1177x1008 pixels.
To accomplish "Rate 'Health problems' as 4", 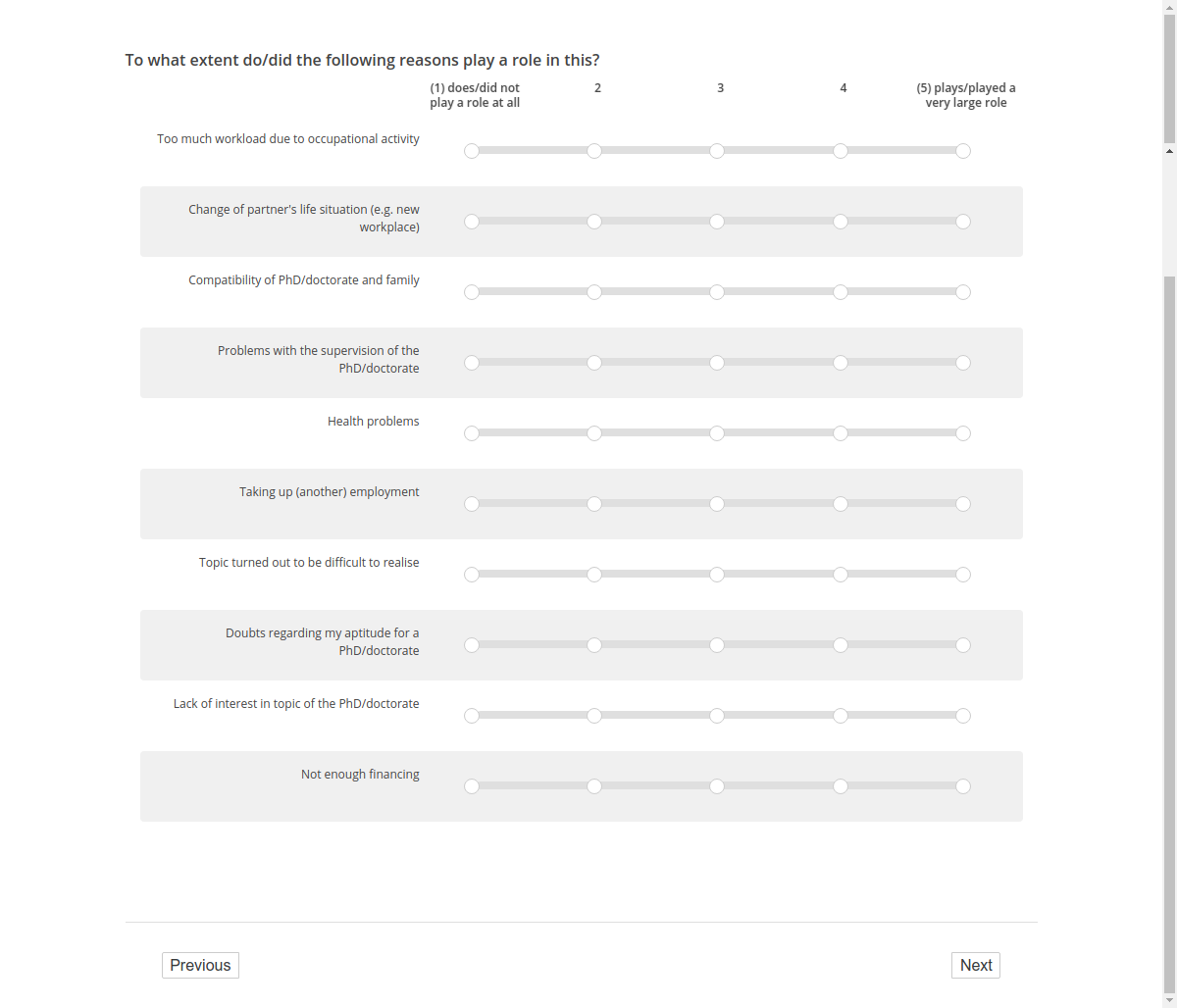I will click(841, 433).
